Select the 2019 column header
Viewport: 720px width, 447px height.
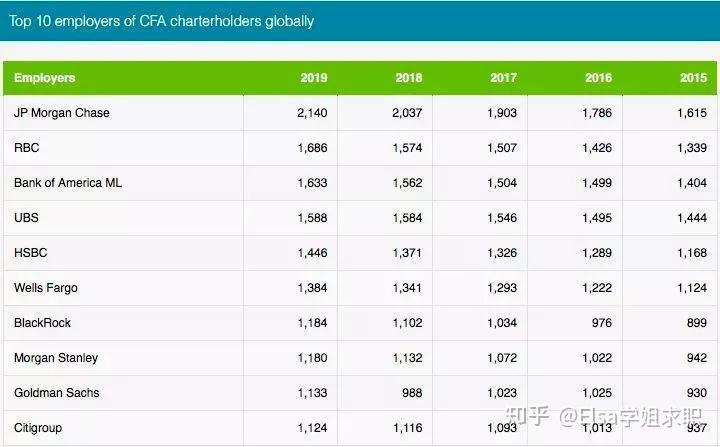coord(314,78)
